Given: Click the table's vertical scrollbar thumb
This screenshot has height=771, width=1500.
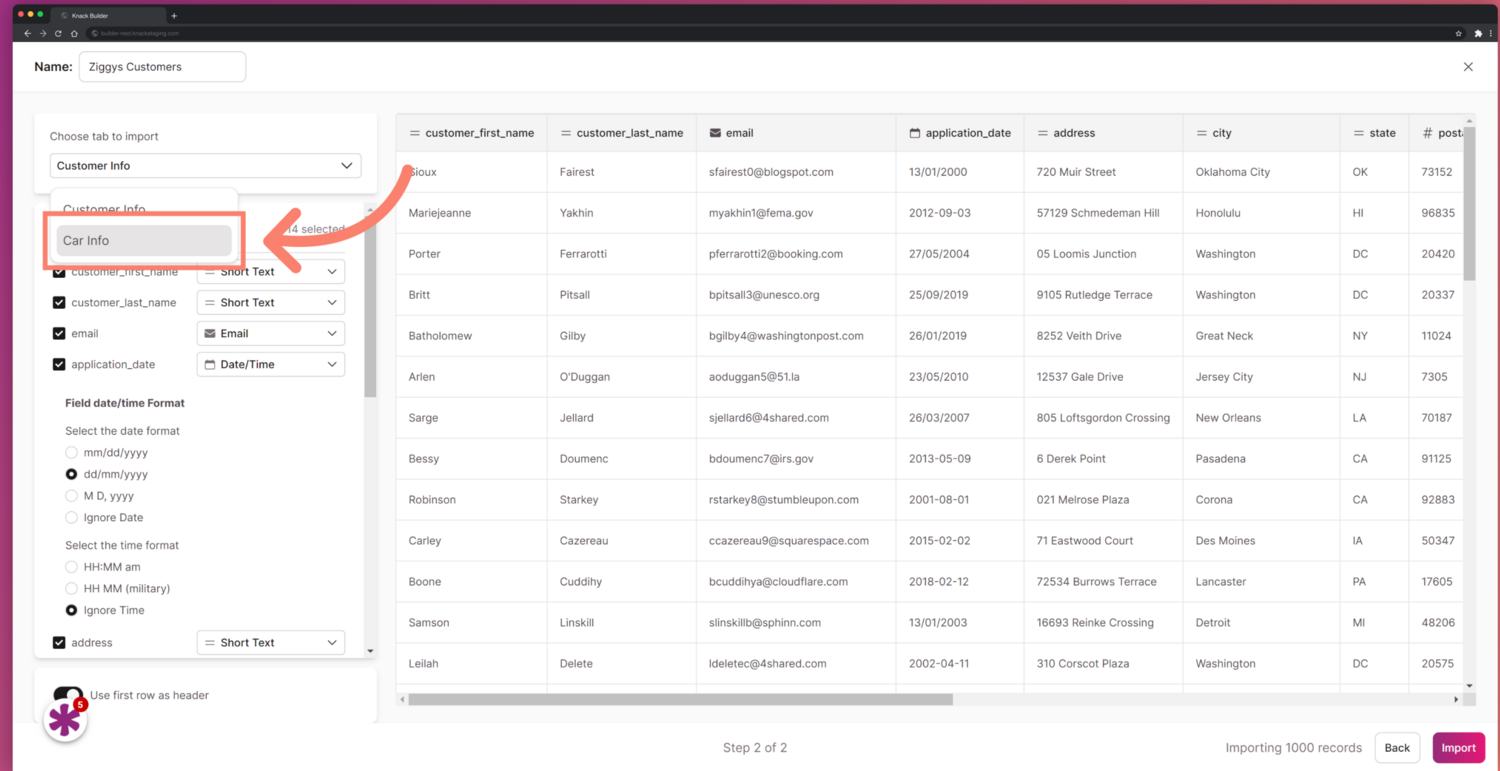Looking at the screenshot, I should [1469, 205].
